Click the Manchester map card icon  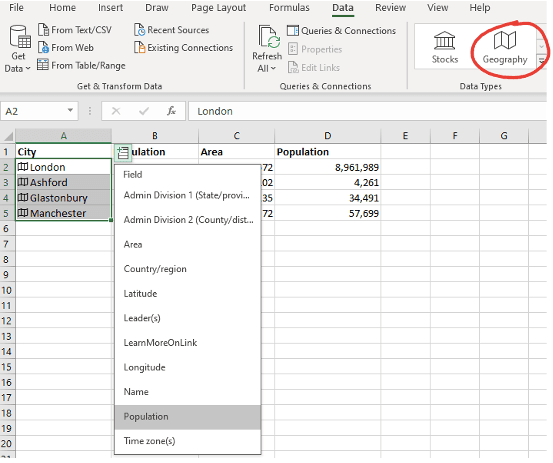point(23,213)
